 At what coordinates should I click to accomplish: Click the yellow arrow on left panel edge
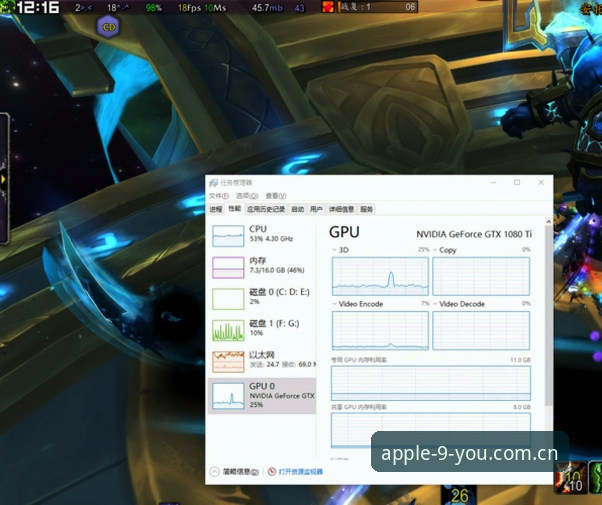[x=3, y=179]
